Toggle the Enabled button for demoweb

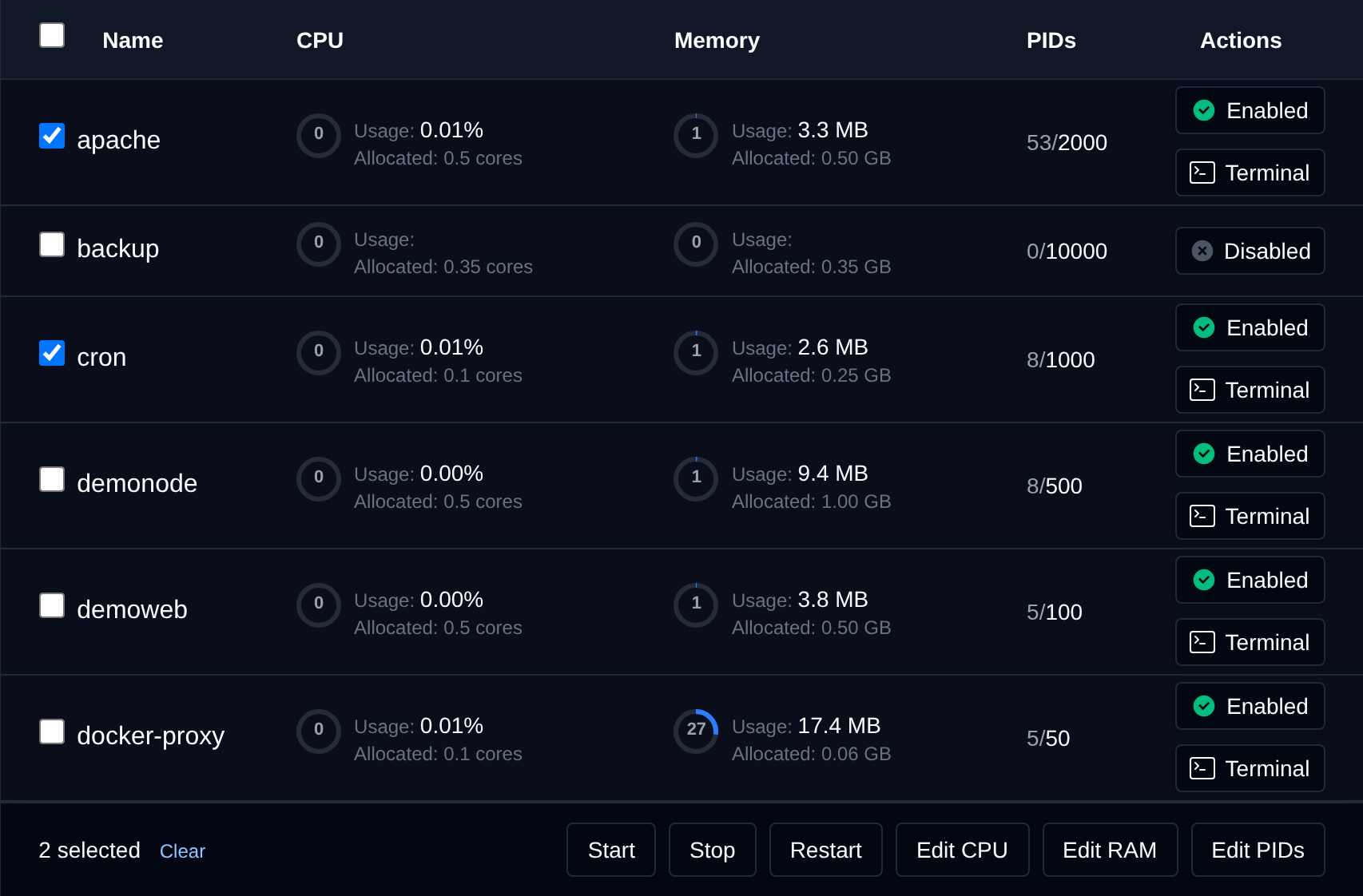pyautogui.click(x=1250, y=580)
